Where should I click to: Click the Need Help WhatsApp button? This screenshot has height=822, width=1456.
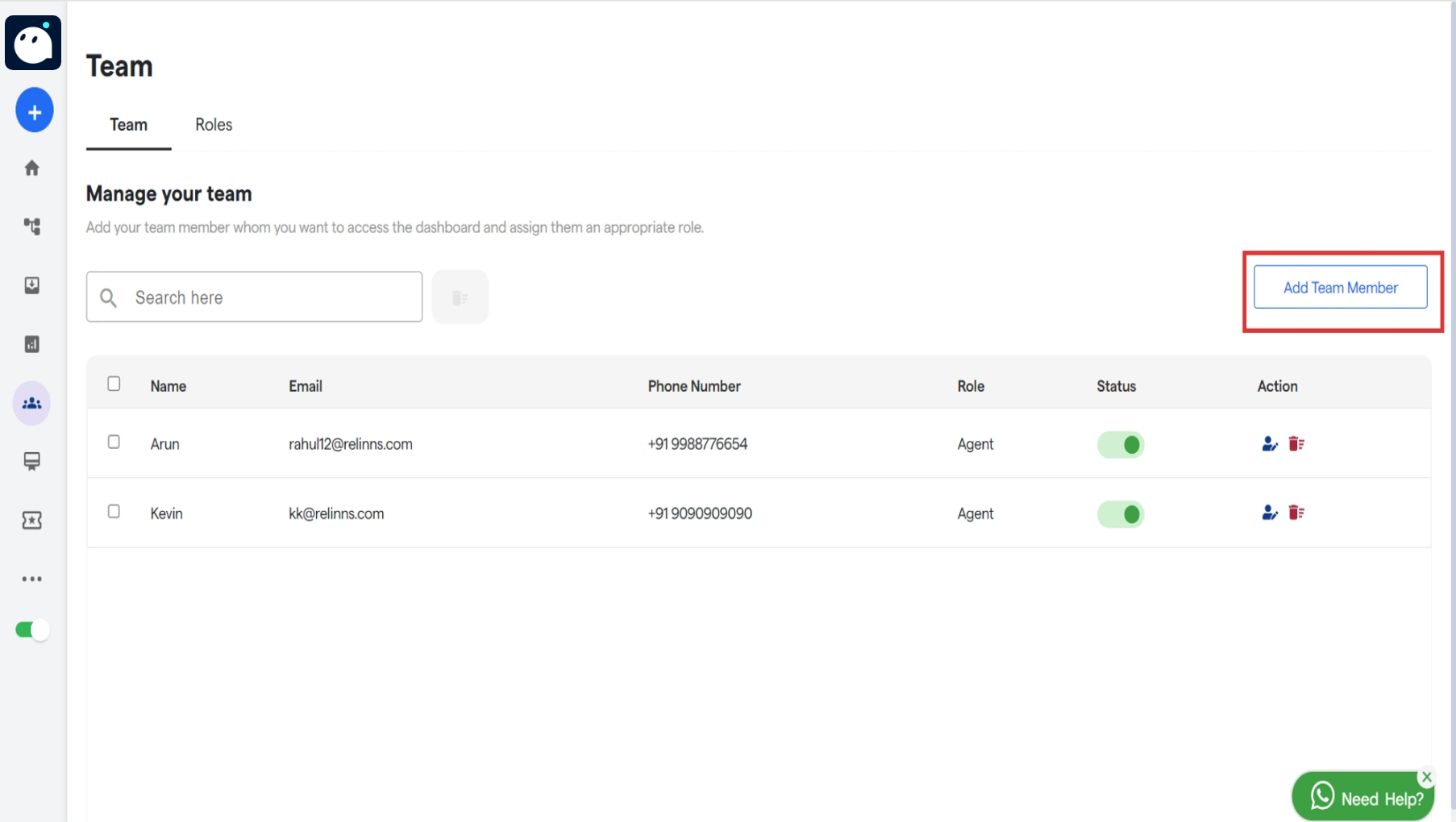click(x=1363, y=796)
